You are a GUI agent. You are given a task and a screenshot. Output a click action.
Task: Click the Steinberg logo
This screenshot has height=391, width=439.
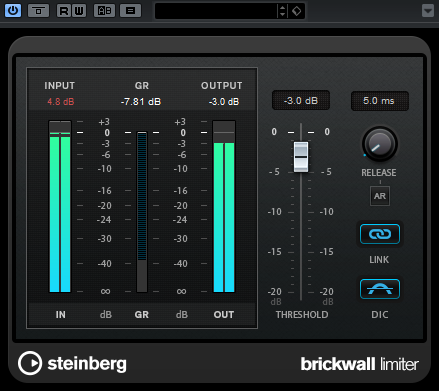tap(72, 363)
